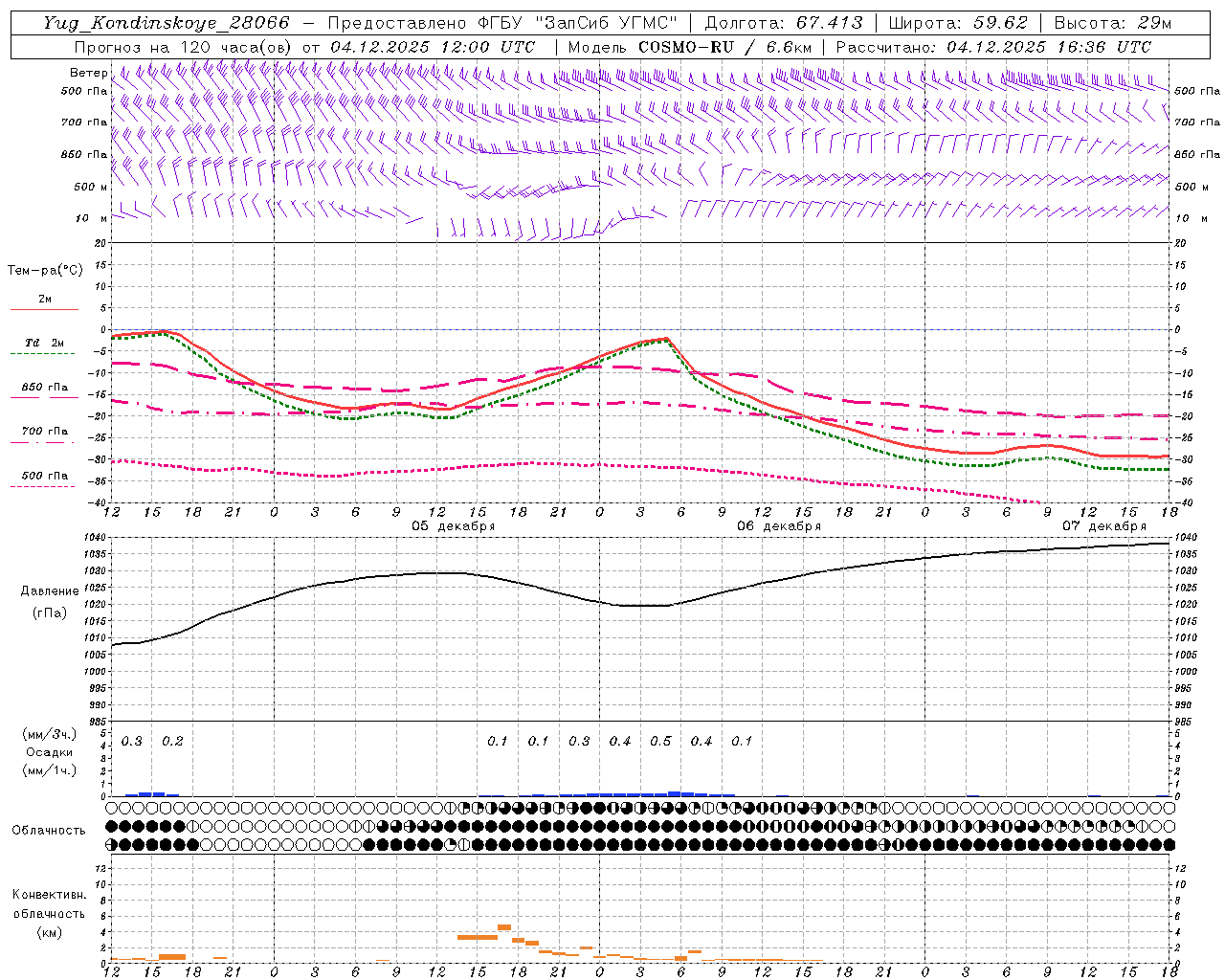This screenshot has height=980, width=1225.
Task: Click the Ветер panel label
Action: pyautogui.click(x=89, y=73)
